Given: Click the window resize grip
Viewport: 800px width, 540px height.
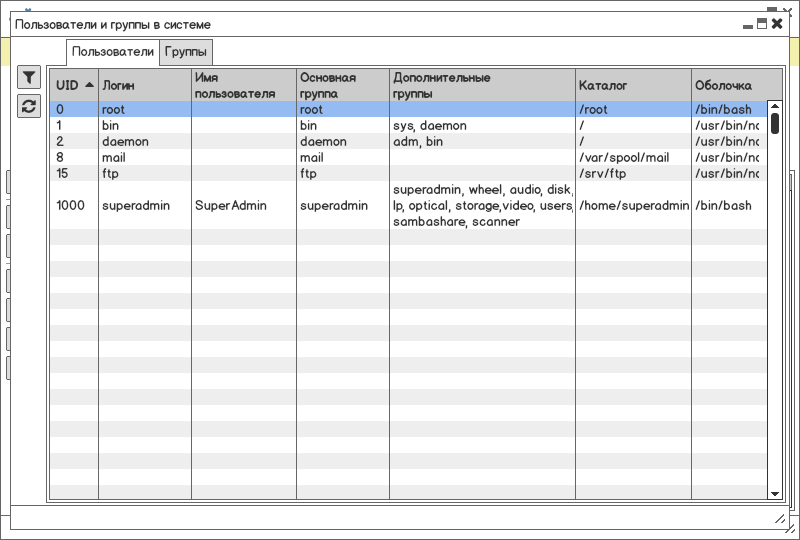Looking at the screenshot, I should pos(780,519).
